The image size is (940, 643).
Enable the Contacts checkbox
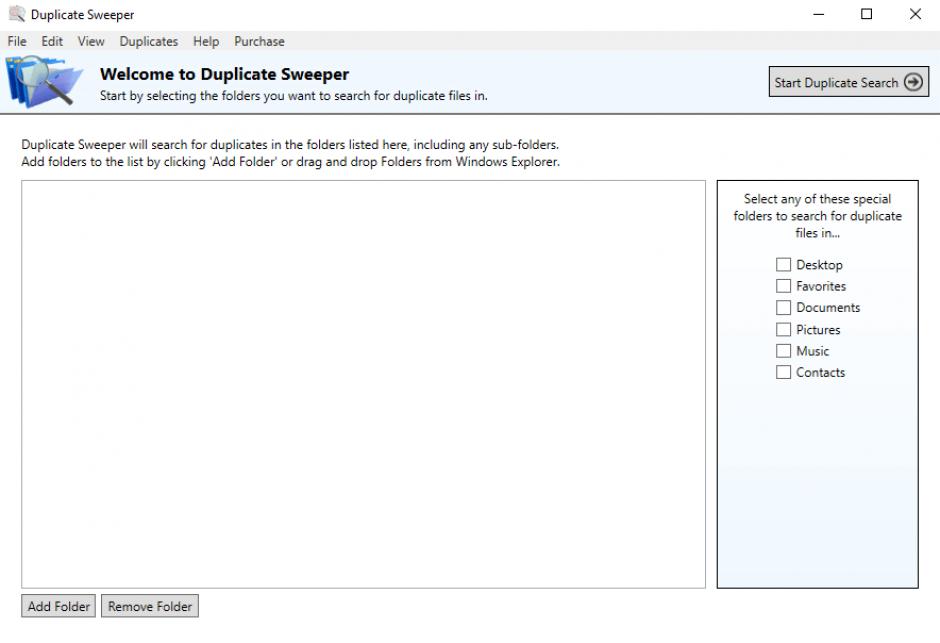(783, 372)
